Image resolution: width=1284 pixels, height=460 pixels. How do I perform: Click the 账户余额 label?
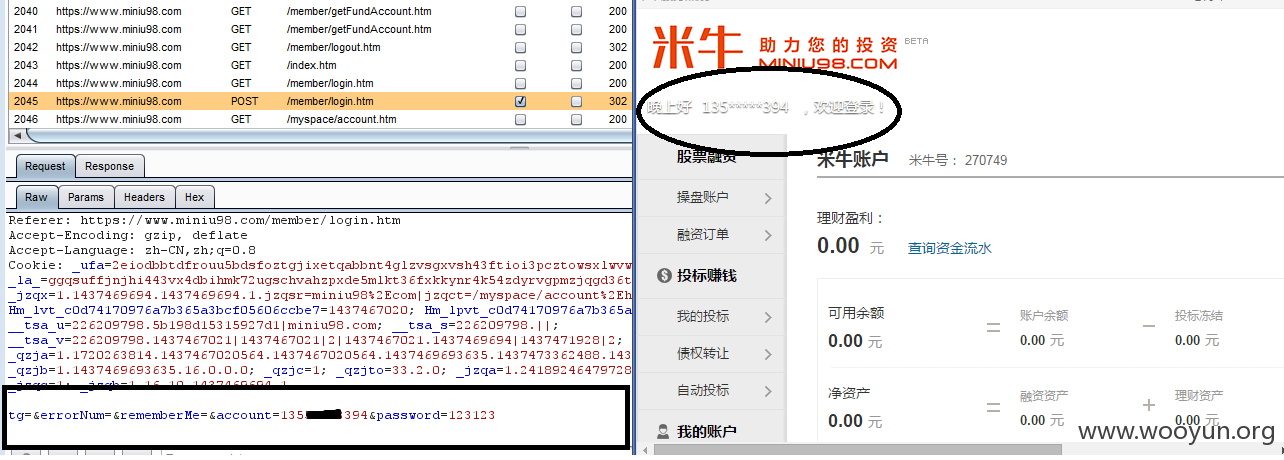pyautogui.click(x=1044, y=315)
